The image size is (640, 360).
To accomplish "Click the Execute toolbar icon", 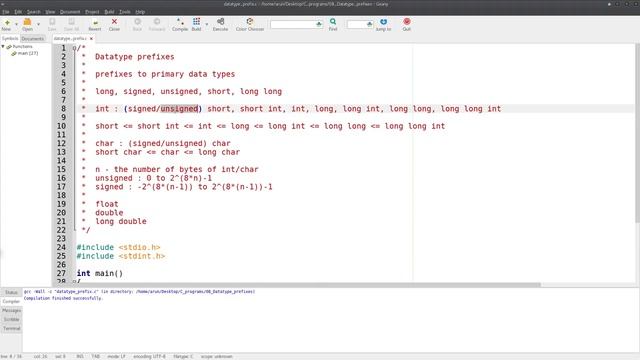I will pyautogui.click(x=220, y=24).
